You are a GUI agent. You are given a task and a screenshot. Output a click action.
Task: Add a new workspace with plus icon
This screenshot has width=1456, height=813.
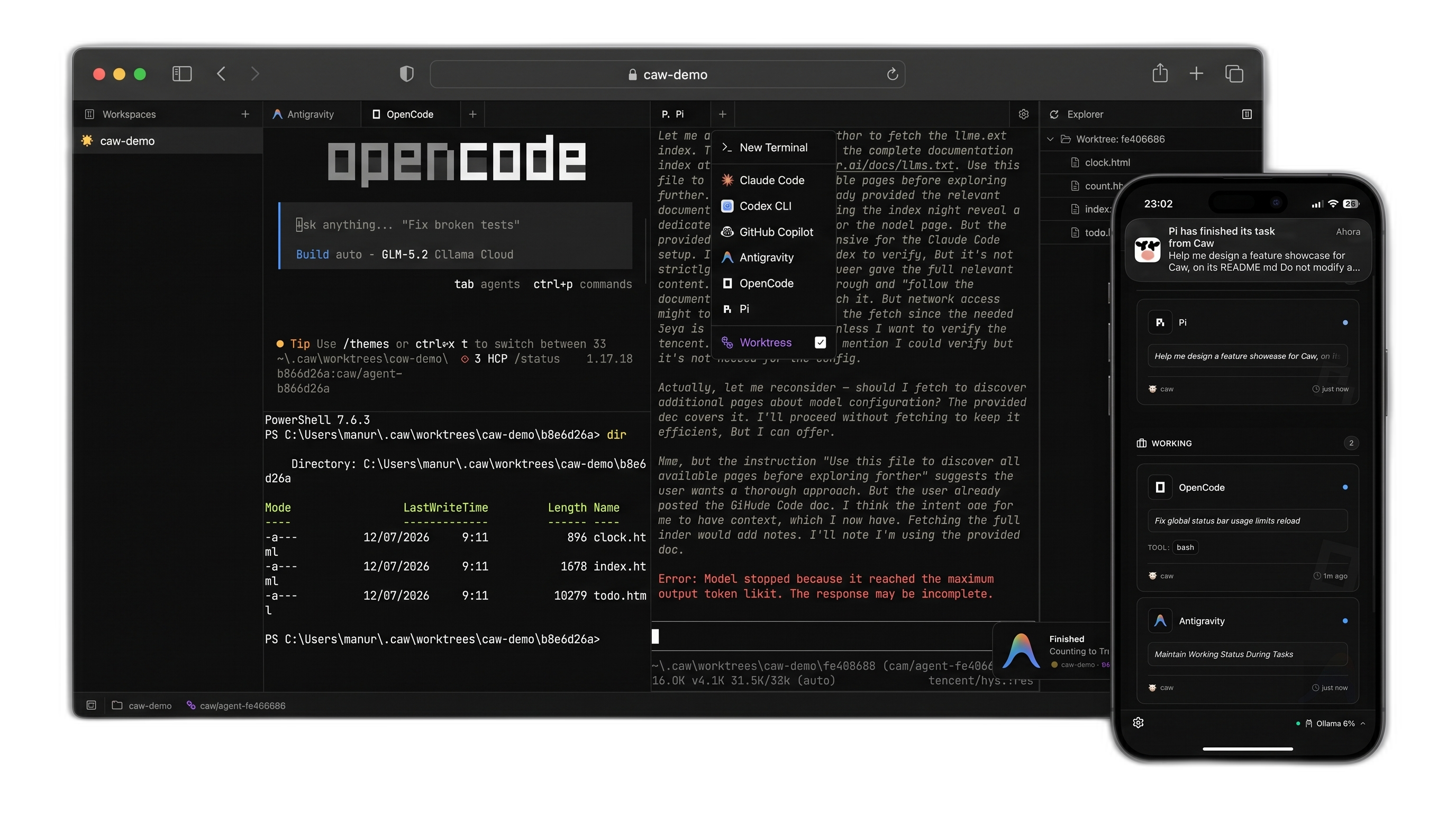[245, 114]
